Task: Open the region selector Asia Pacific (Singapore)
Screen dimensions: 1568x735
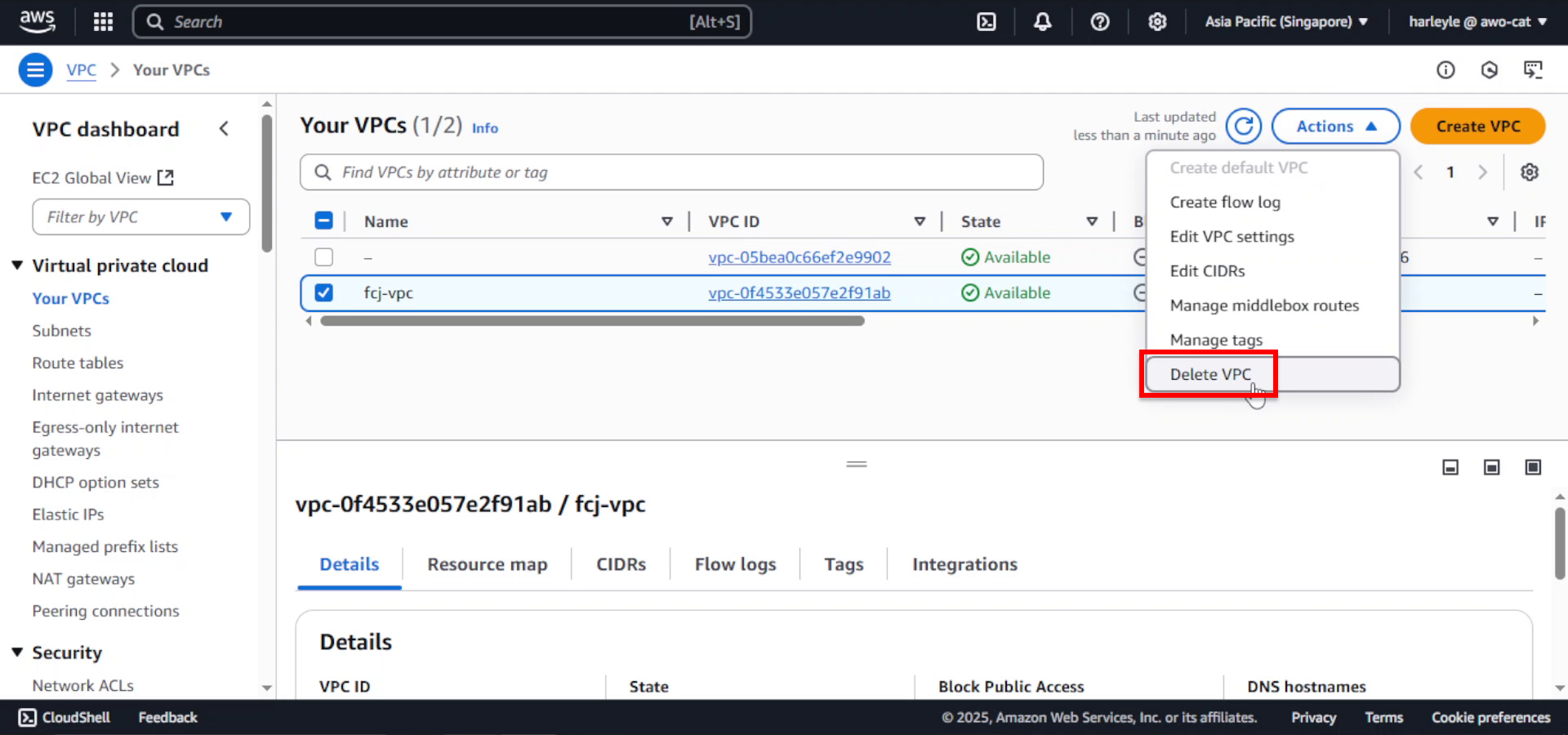Action: click(1286, 22)
